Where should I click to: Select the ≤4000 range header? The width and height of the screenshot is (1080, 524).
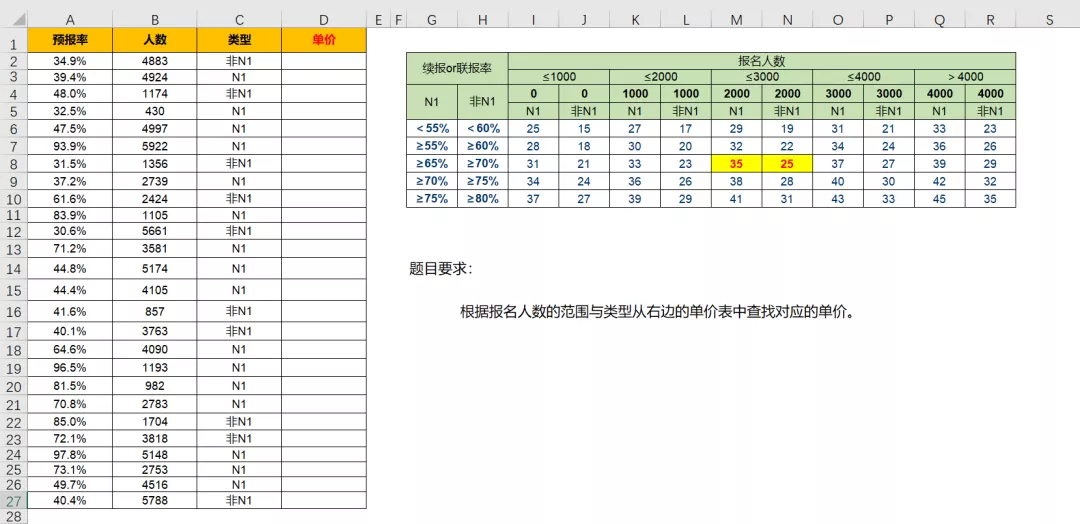(864, 76)
